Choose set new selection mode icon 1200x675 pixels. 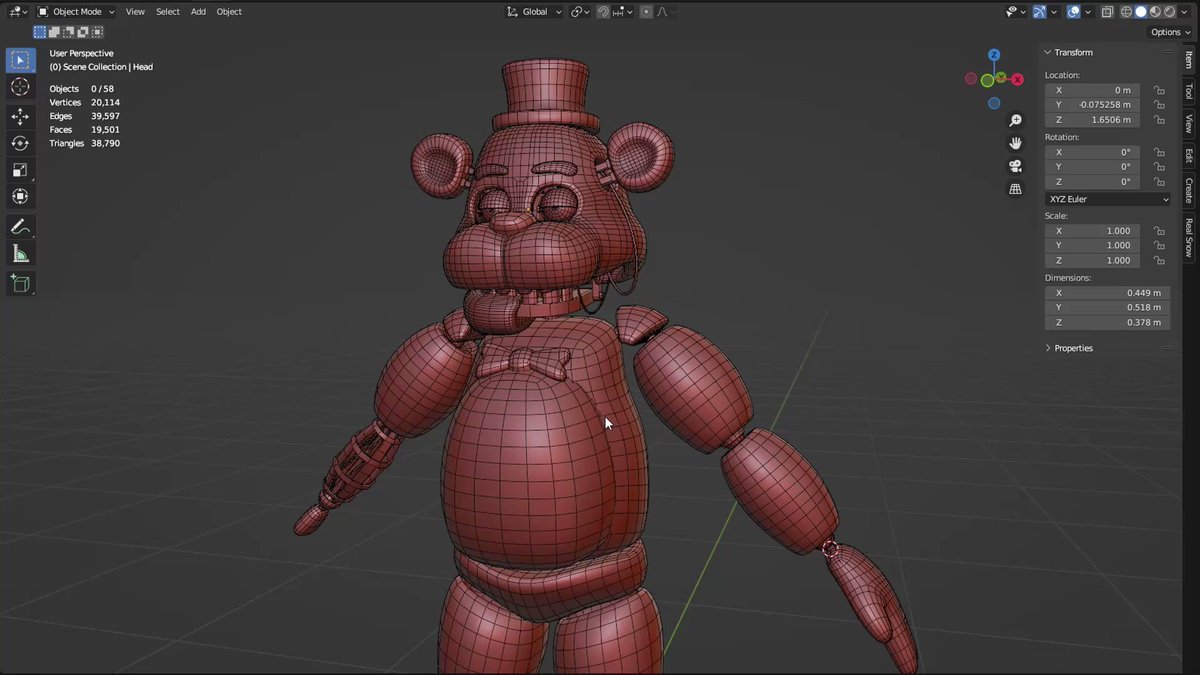(x=40, y=32)
